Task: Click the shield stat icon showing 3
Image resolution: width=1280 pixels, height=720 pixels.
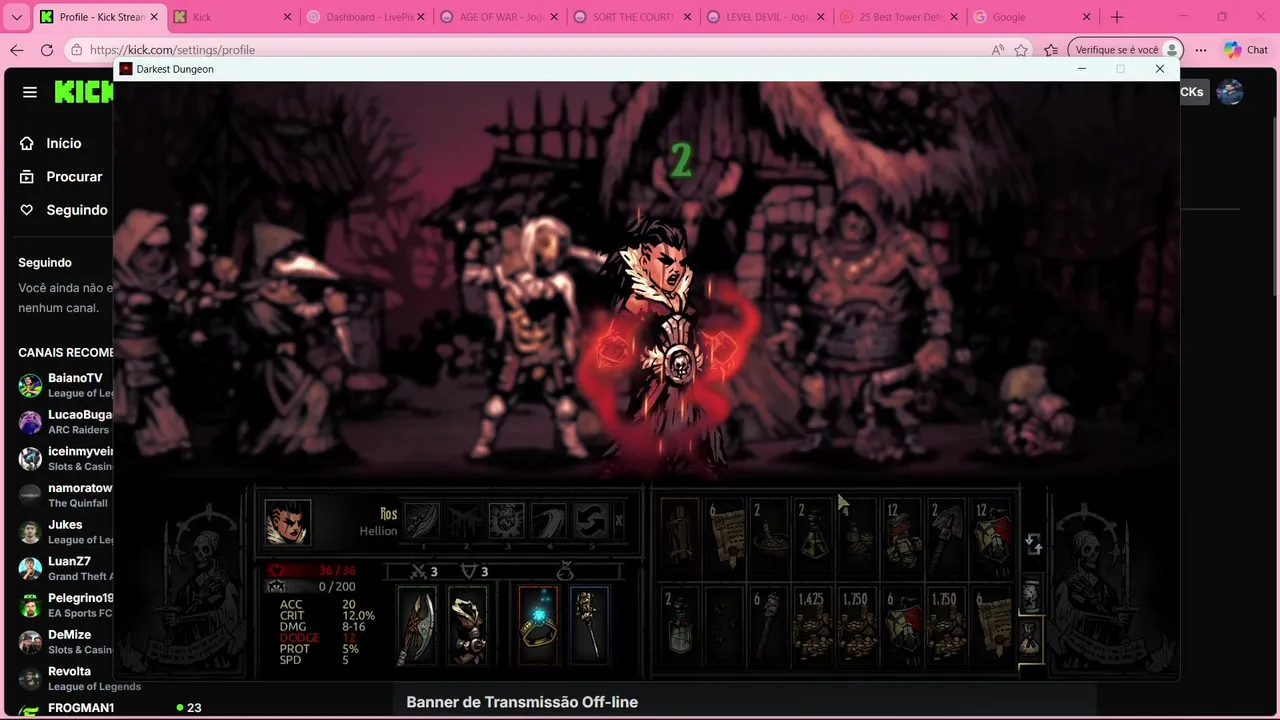Action: tap(468, 571)
